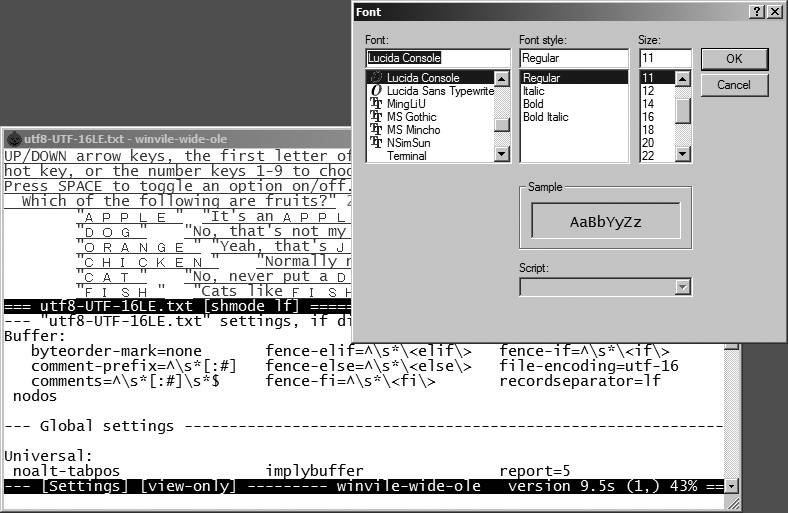Choose Bold font style
Image resolution: width=788 pixels, height=513 pixels.
pyautogui.click(x=574, y=104)
